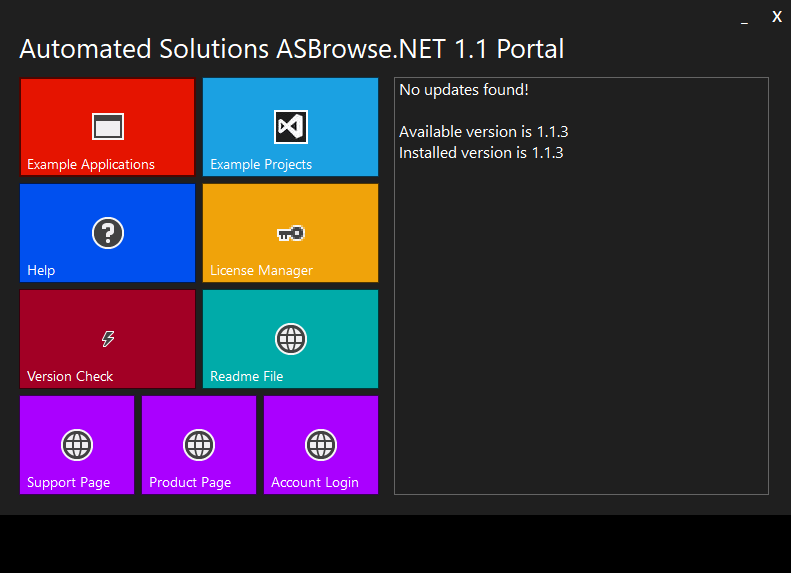
Task: Go to the Product Page label
Action: (190, 483)
